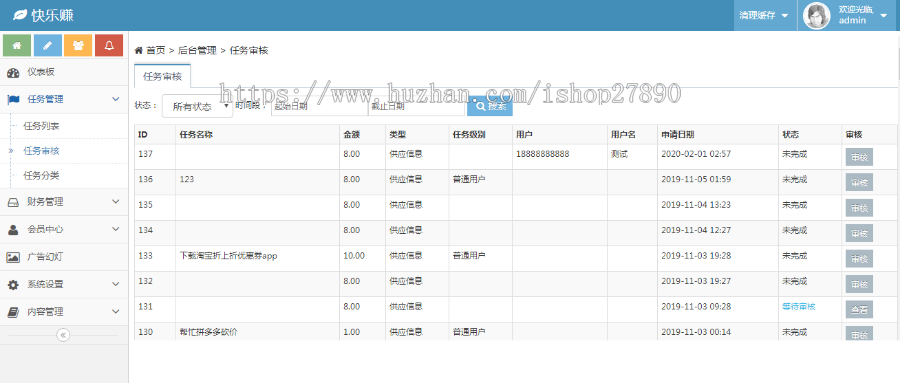
Task: Open the 清理缓存 dropdown
Action: click(x=765, y=16)
